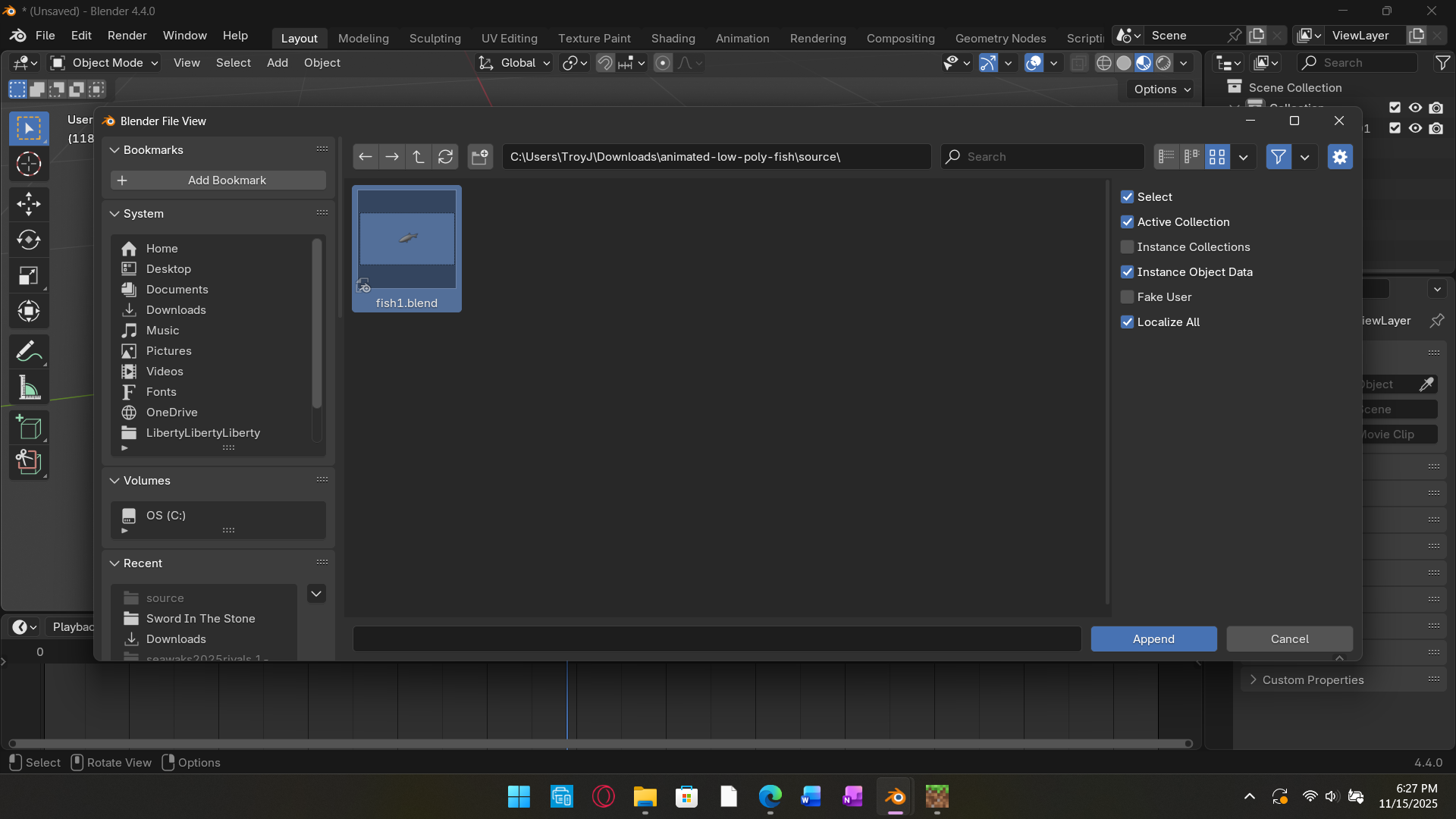Toggle the options region gear icon
Screen dimensions: 1456x819
point(1340,157)
